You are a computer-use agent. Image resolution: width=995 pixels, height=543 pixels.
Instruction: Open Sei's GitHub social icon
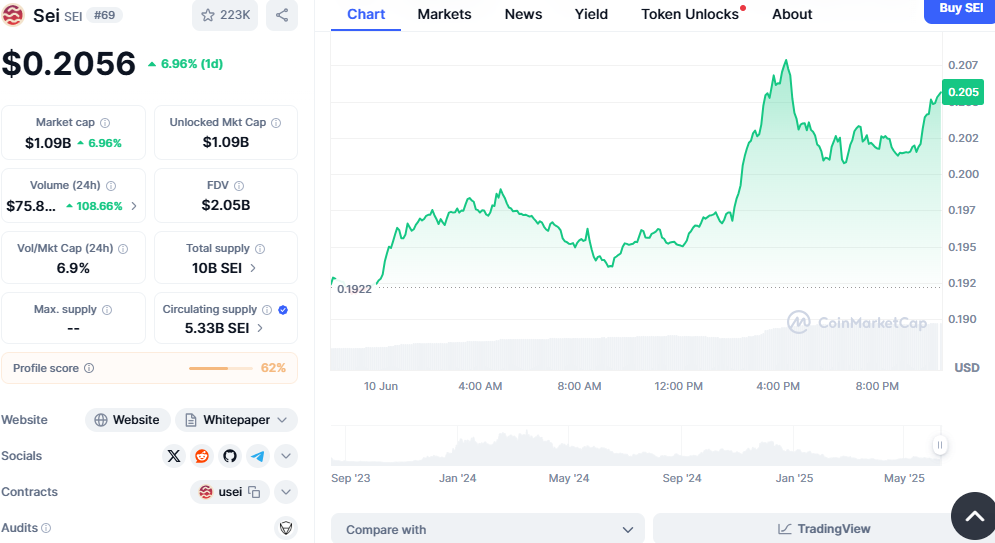tap(230, 456)
